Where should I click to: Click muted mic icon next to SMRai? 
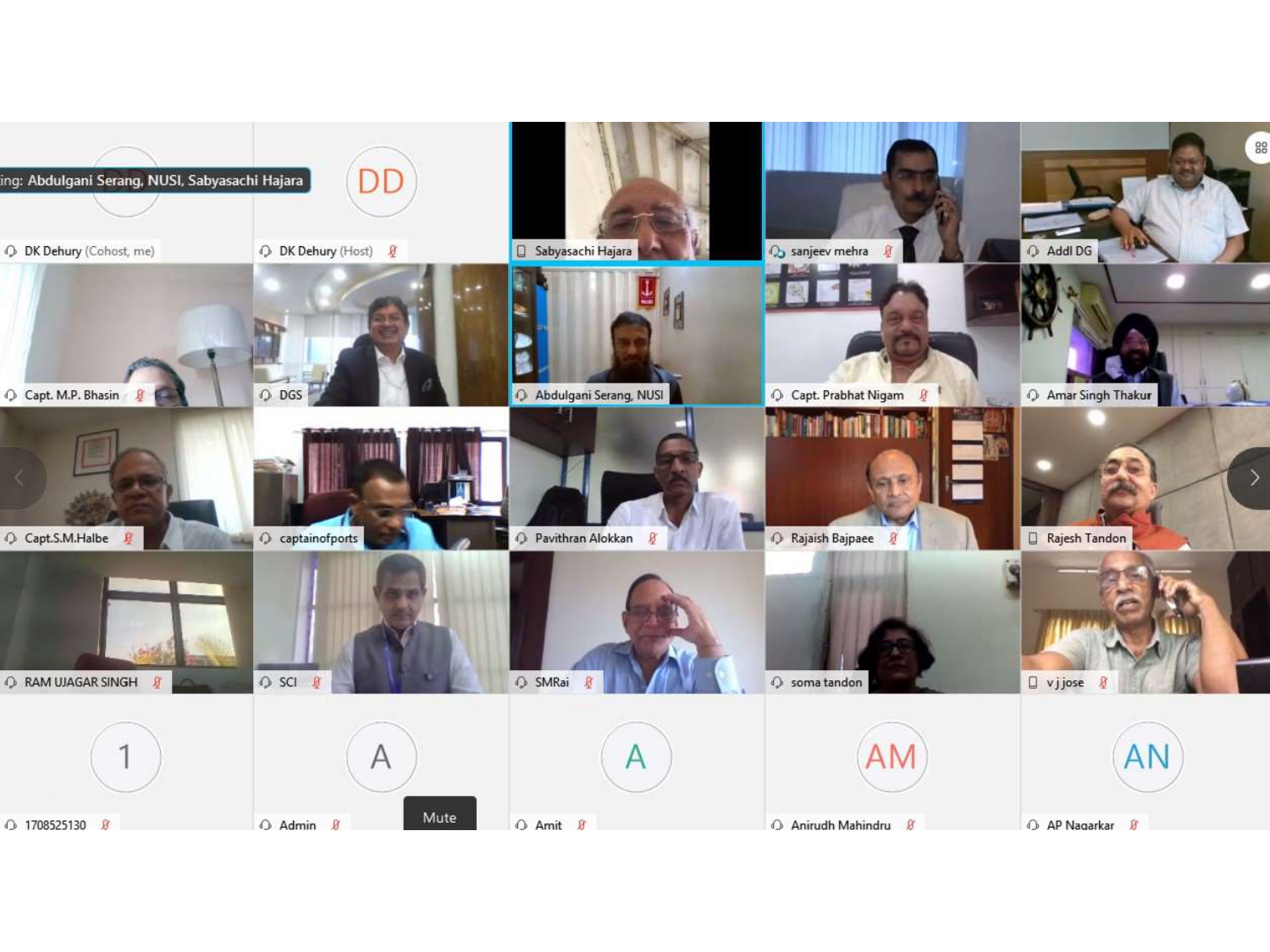pos(588,682)
